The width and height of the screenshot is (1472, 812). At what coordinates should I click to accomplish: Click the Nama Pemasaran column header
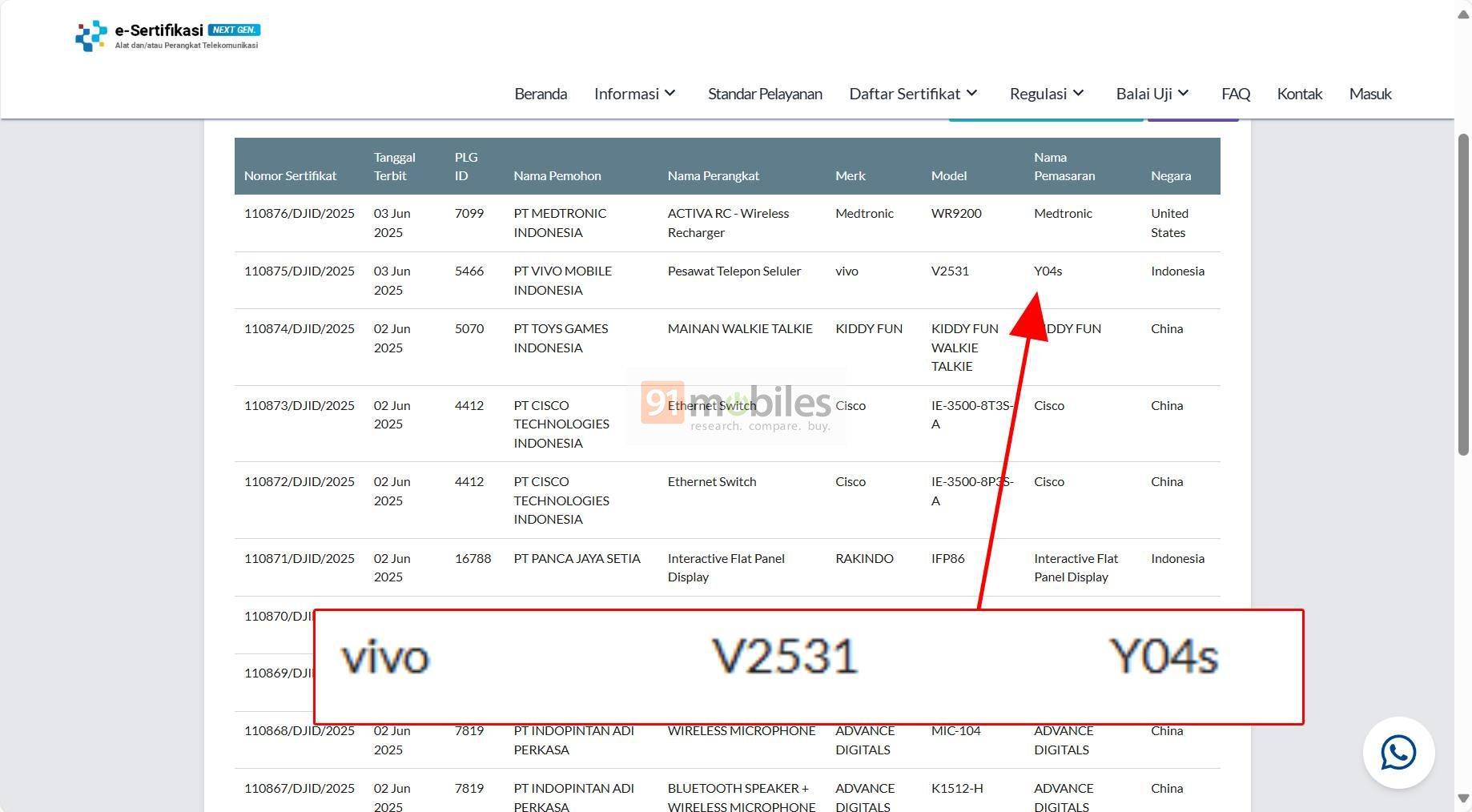coord(1064,167)
